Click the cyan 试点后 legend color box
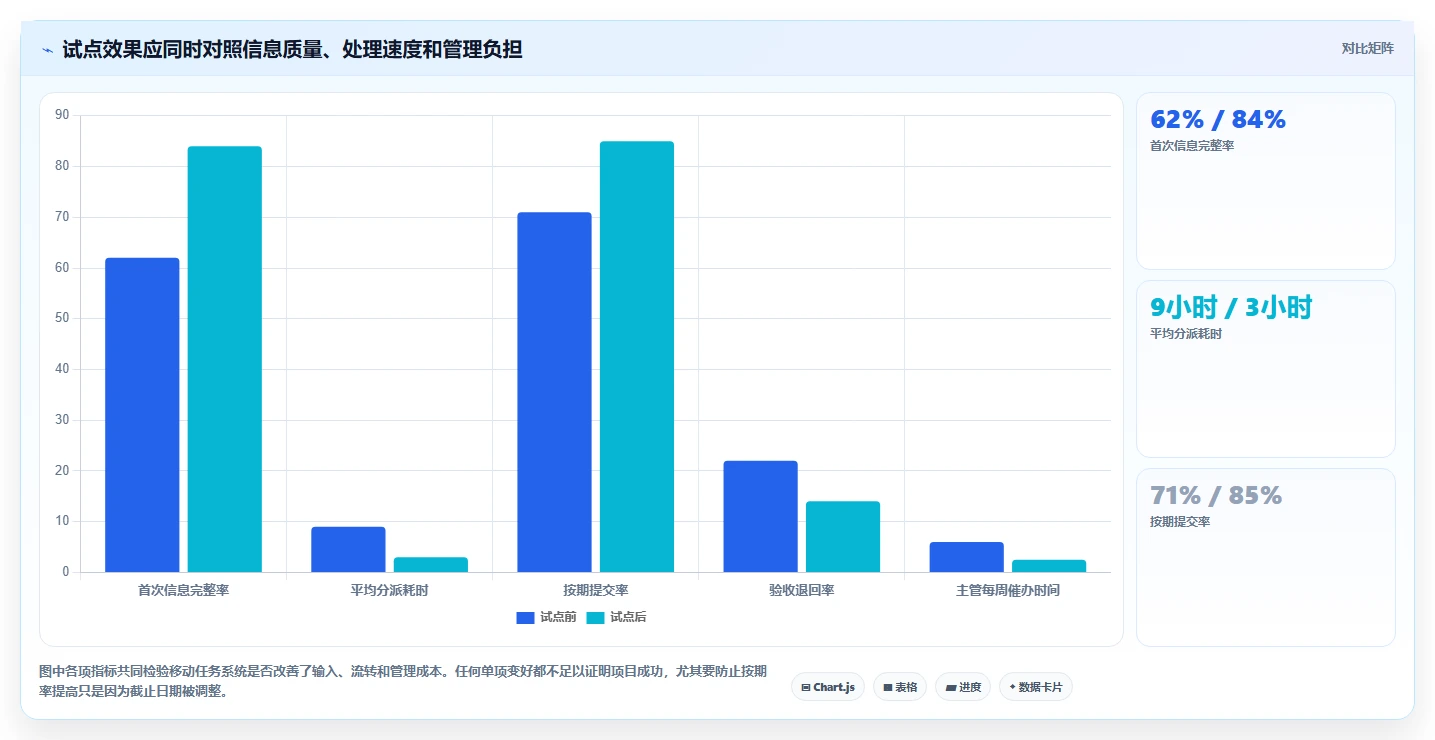 [x=596, y=617]
